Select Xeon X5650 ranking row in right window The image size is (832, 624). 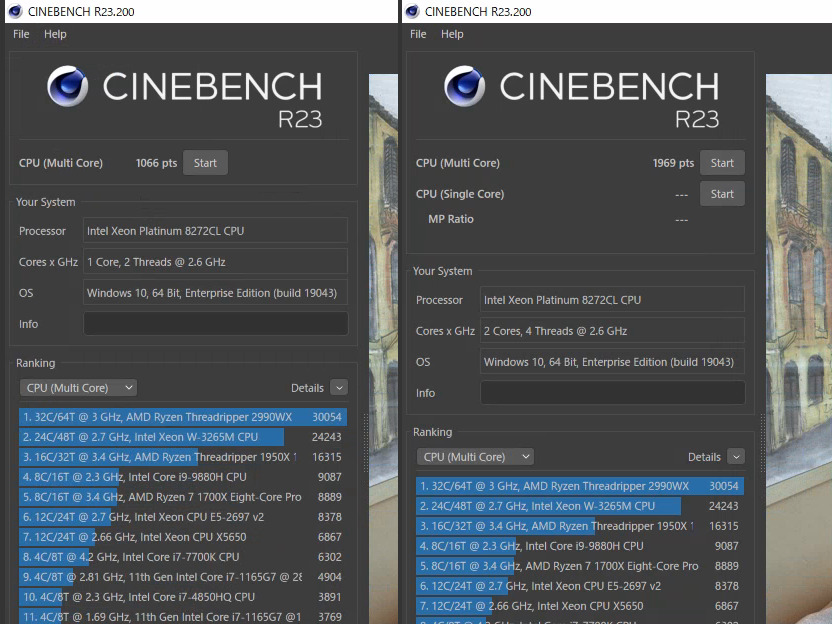580,606
